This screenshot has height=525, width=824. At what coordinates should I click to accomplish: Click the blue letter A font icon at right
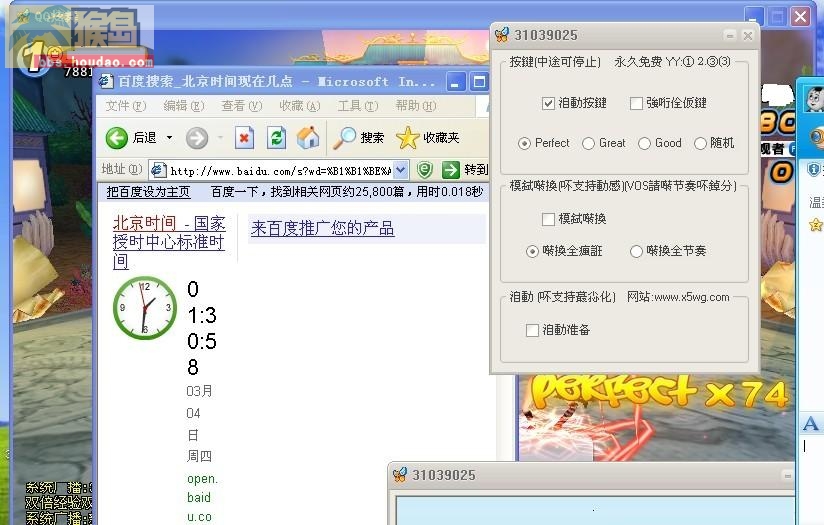(x=810, y=424)
